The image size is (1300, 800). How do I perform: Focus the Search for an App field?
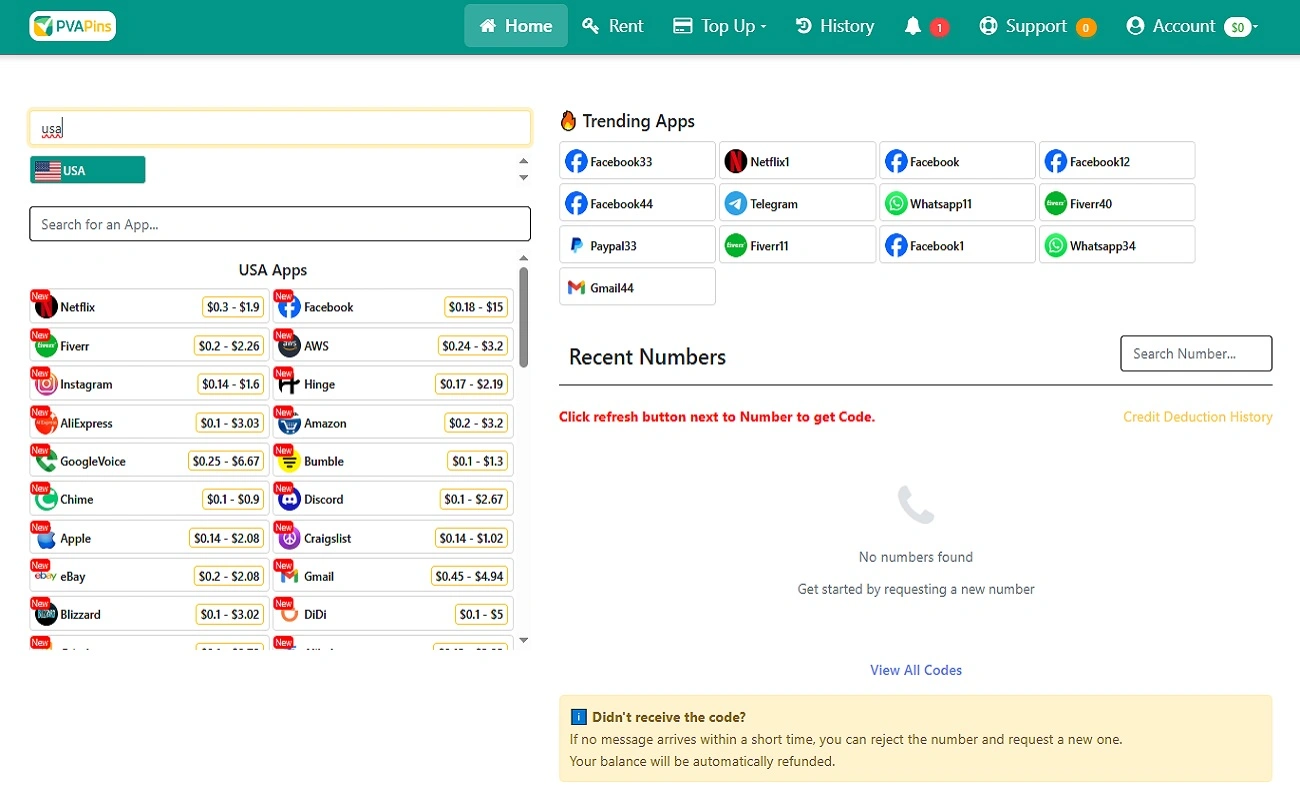pos(280,224)
